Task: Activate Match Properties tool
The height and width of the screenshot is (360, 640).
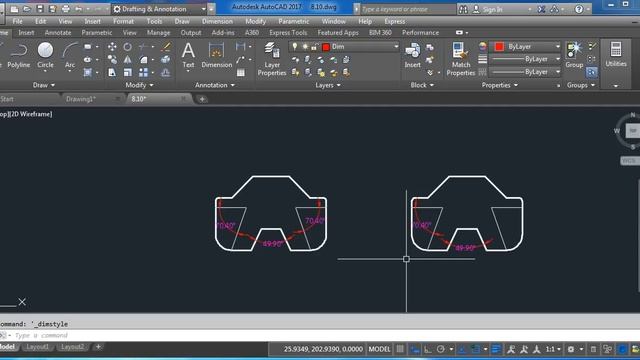Action: pos(461,59)
